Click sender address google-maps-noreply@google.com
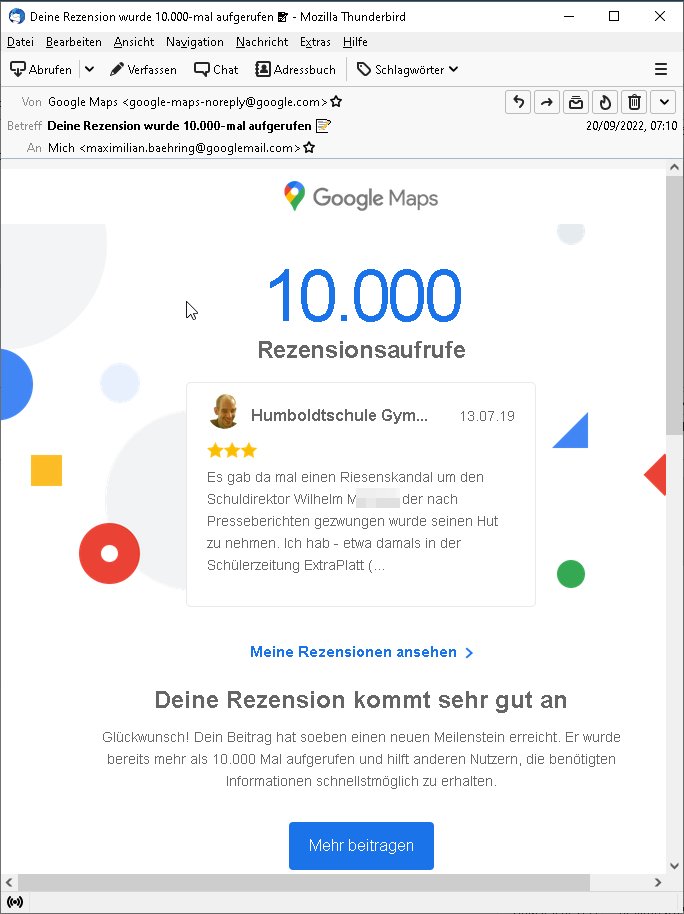684x914 pixels. click(225, 102)
